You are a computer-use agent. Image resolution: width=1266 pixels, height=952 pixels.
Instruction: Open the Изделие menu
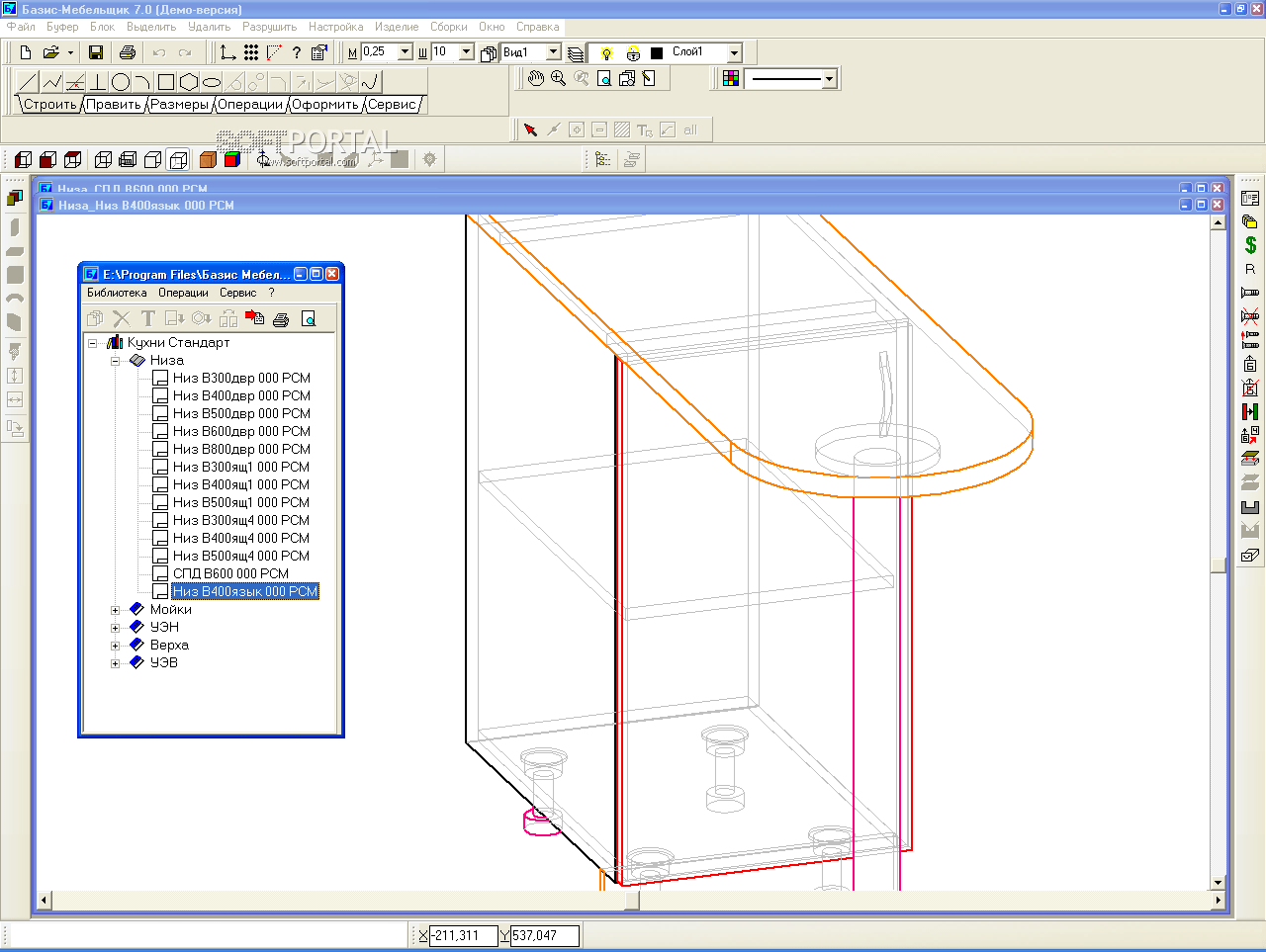pos(397,27)
